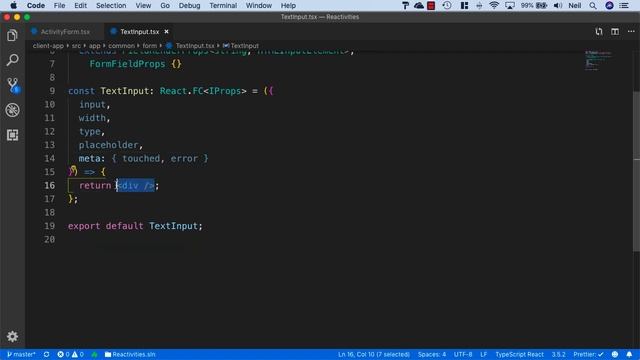The width and height of the screenshot is (640, 360).
Task: Open the Explorer view in activity bar
Action: [x=12, y=36]
